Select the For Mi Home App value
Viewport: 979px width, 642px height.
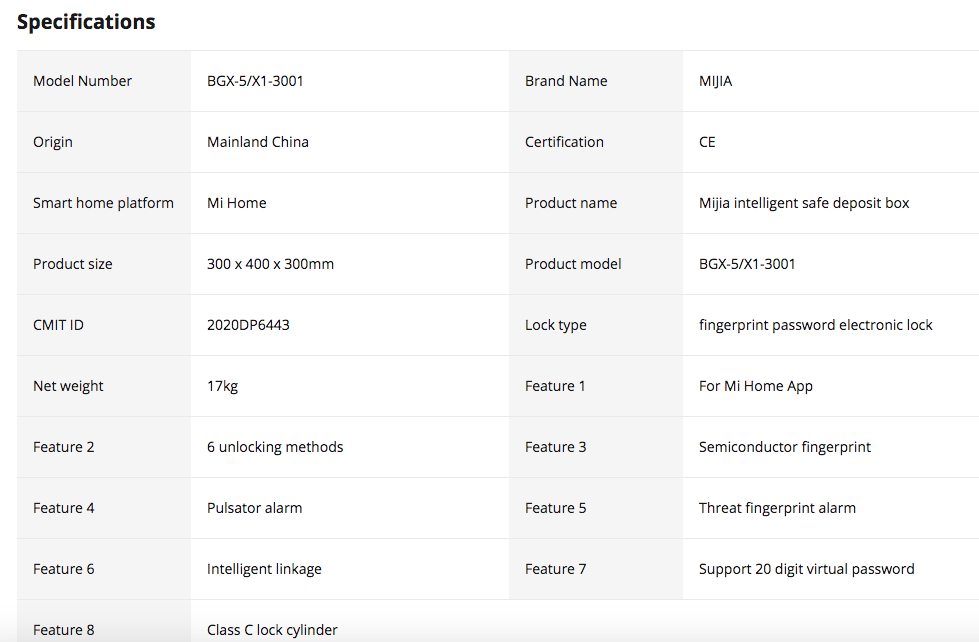[x=755, y=386]
